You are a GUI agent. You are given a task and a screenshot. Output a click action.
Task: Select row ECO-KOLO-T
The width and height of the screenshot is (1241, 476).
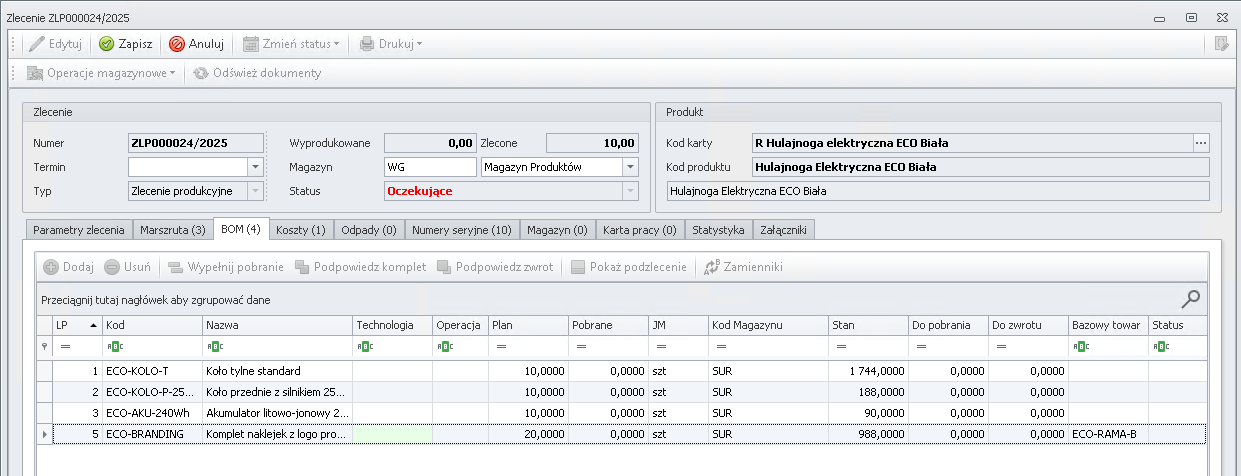pyautogui.click(x=620, y=371)
